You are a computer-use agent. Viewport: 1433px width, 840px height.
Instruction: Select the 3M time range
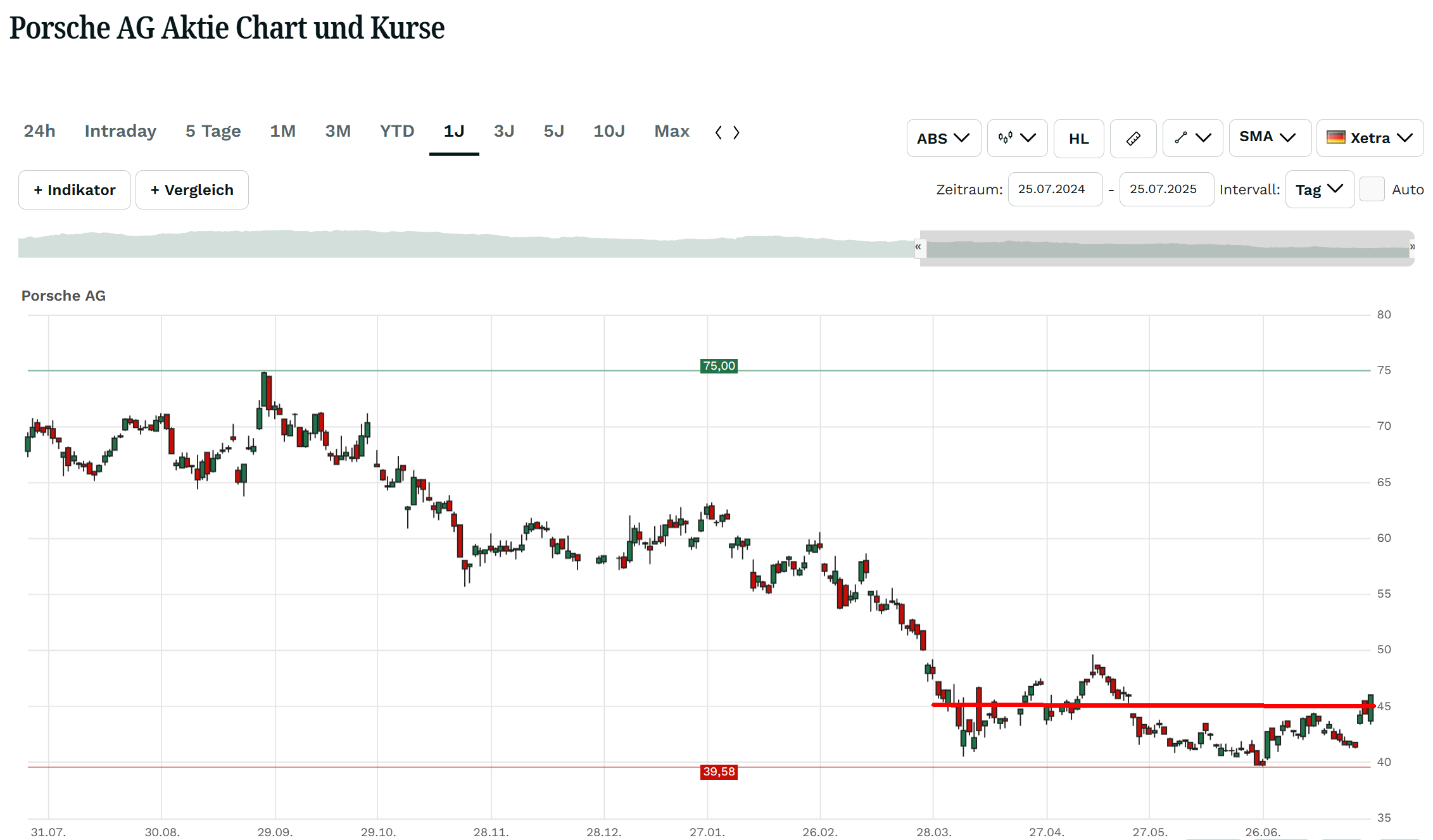(338, 131)
